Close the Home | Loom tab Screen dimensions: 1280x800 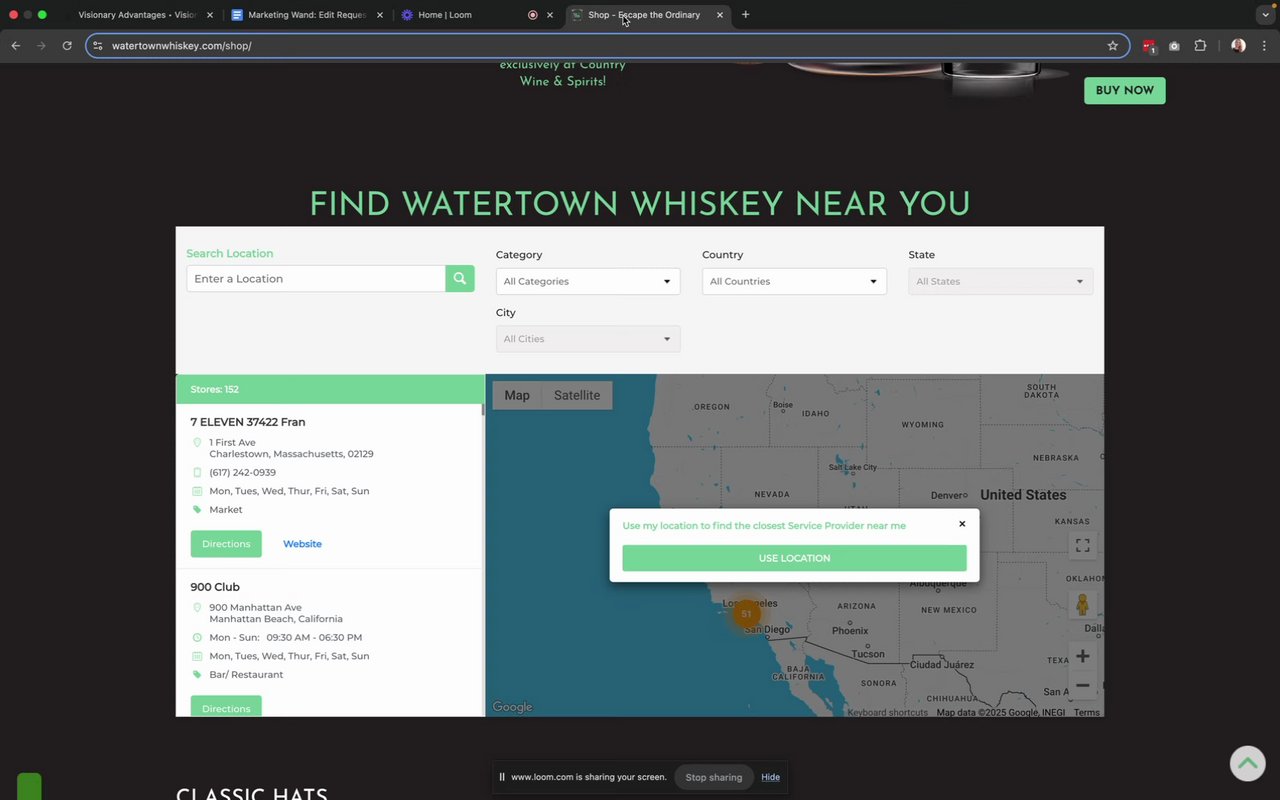click(x=549, y=15)
